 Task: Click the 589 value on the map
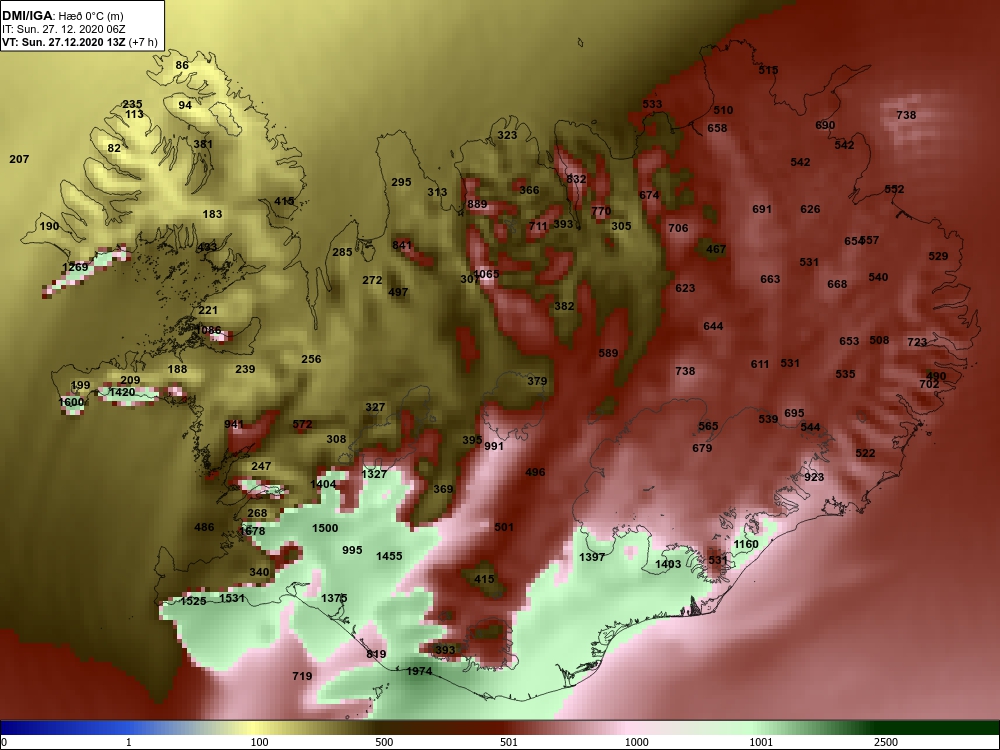tap(608, 353)
